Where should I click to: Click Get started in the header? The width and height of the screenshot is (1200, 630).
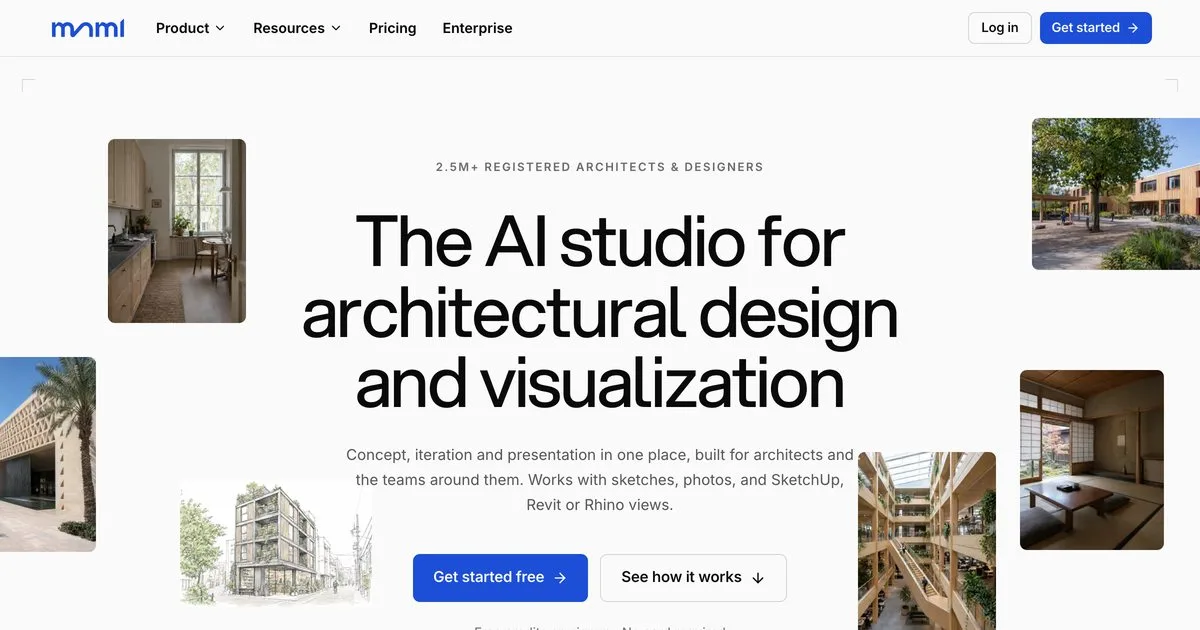(1096, 28)
